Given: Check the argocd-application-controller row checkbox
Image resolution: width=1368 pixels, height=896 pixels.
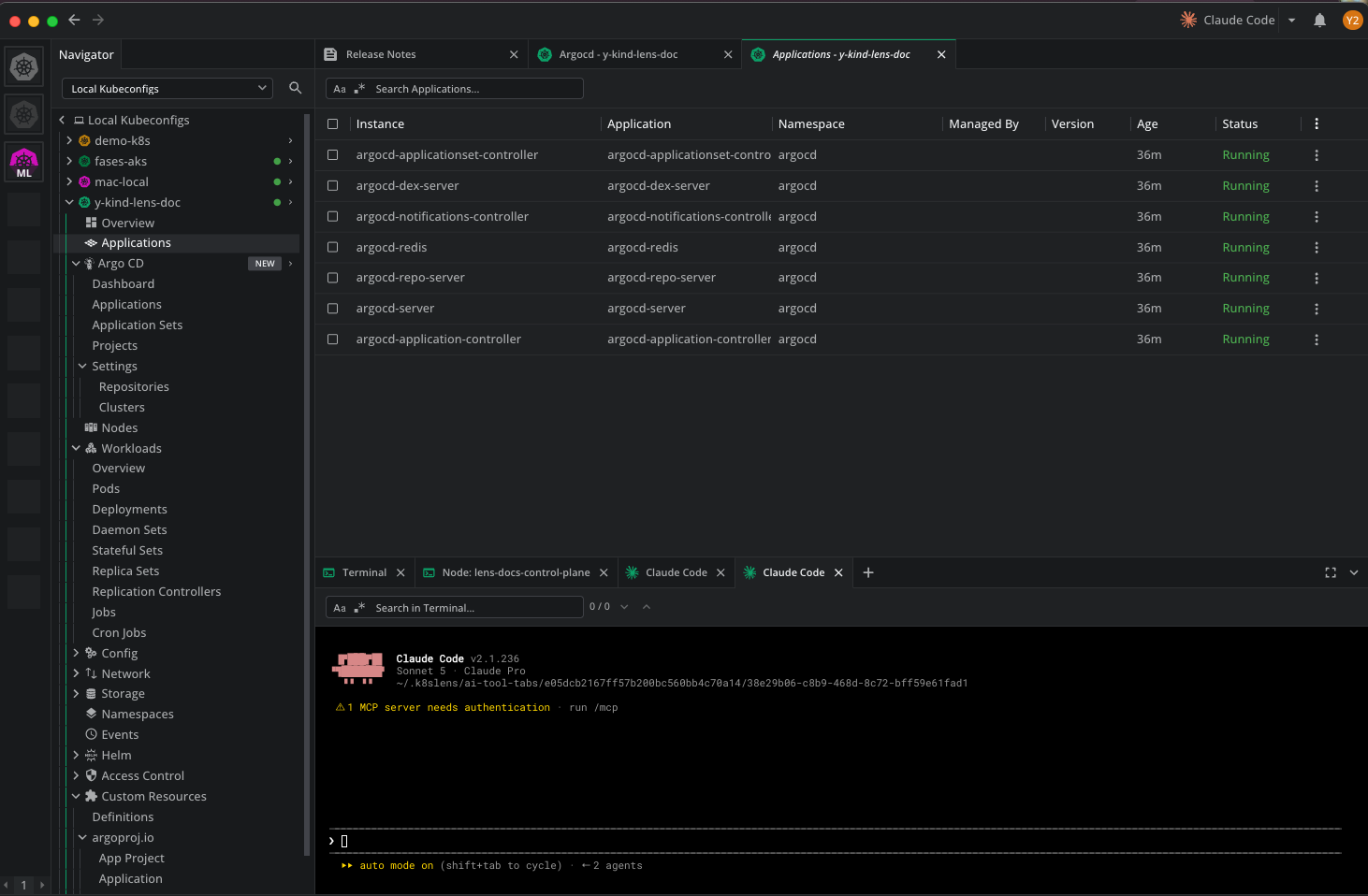Looking at the screenshot, I should (332, 340).
